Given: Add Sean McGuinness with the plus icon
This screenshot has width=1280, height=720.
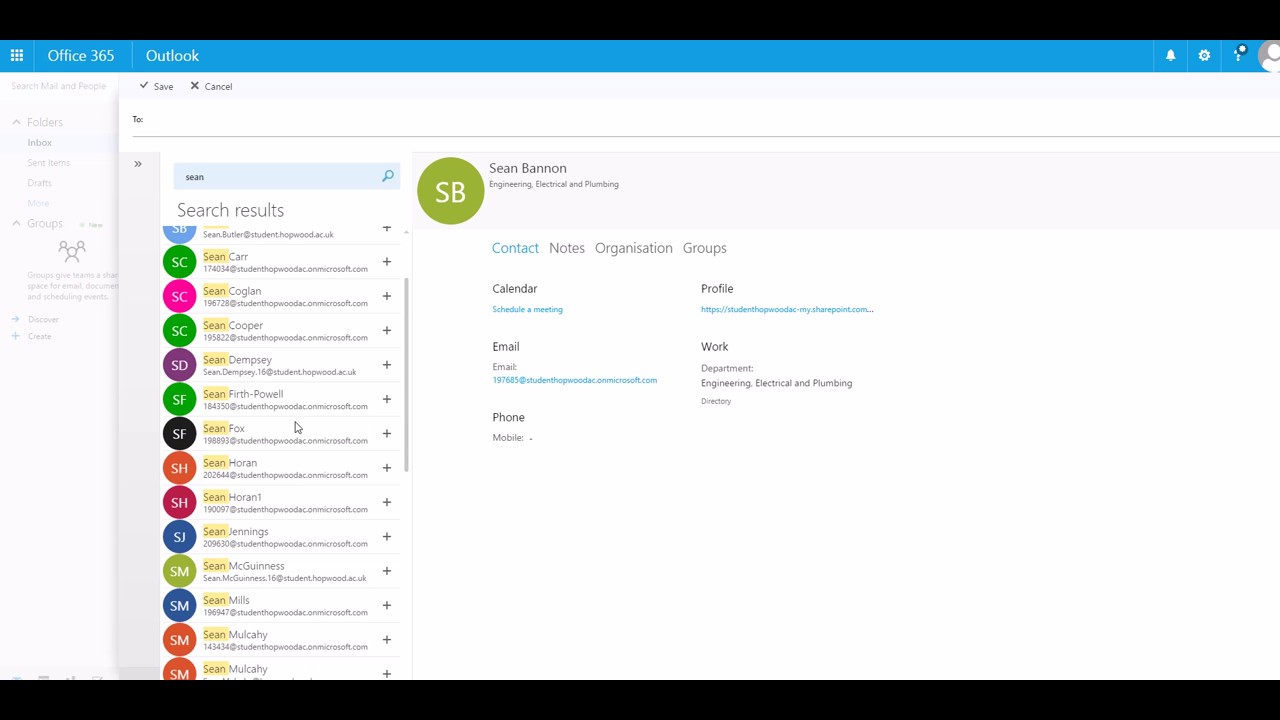Looking at the screenshot, I should (x=387, y=571).
